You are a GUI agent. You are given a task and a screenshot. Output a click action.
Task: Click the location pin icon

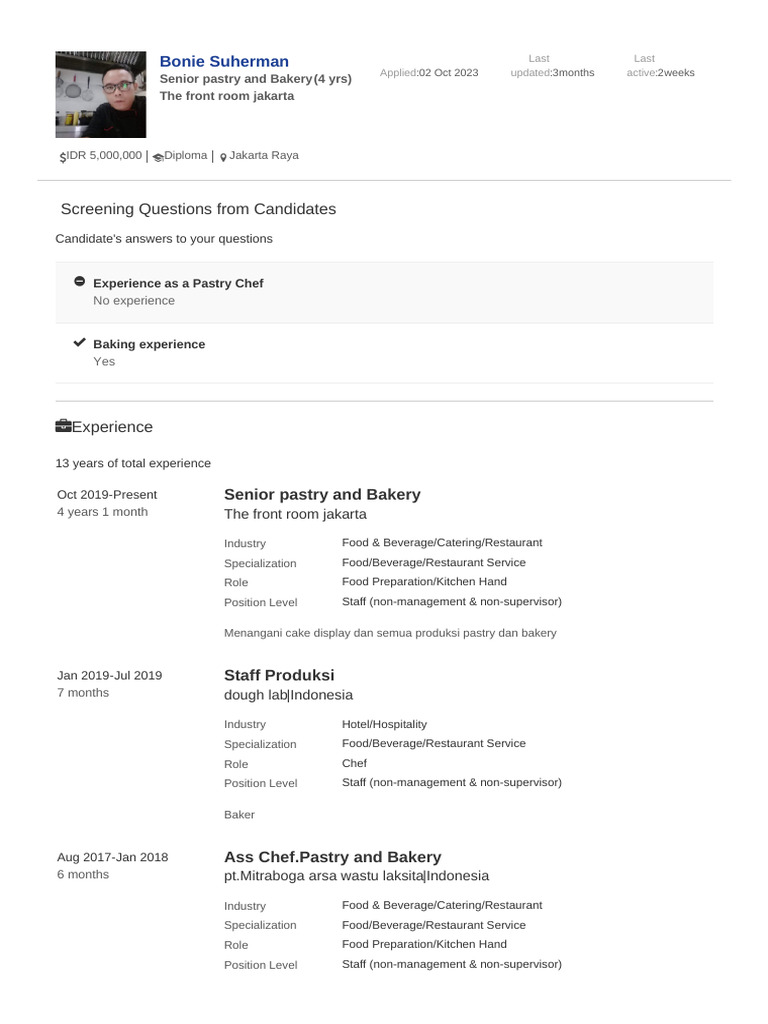(x=223, y=157)
